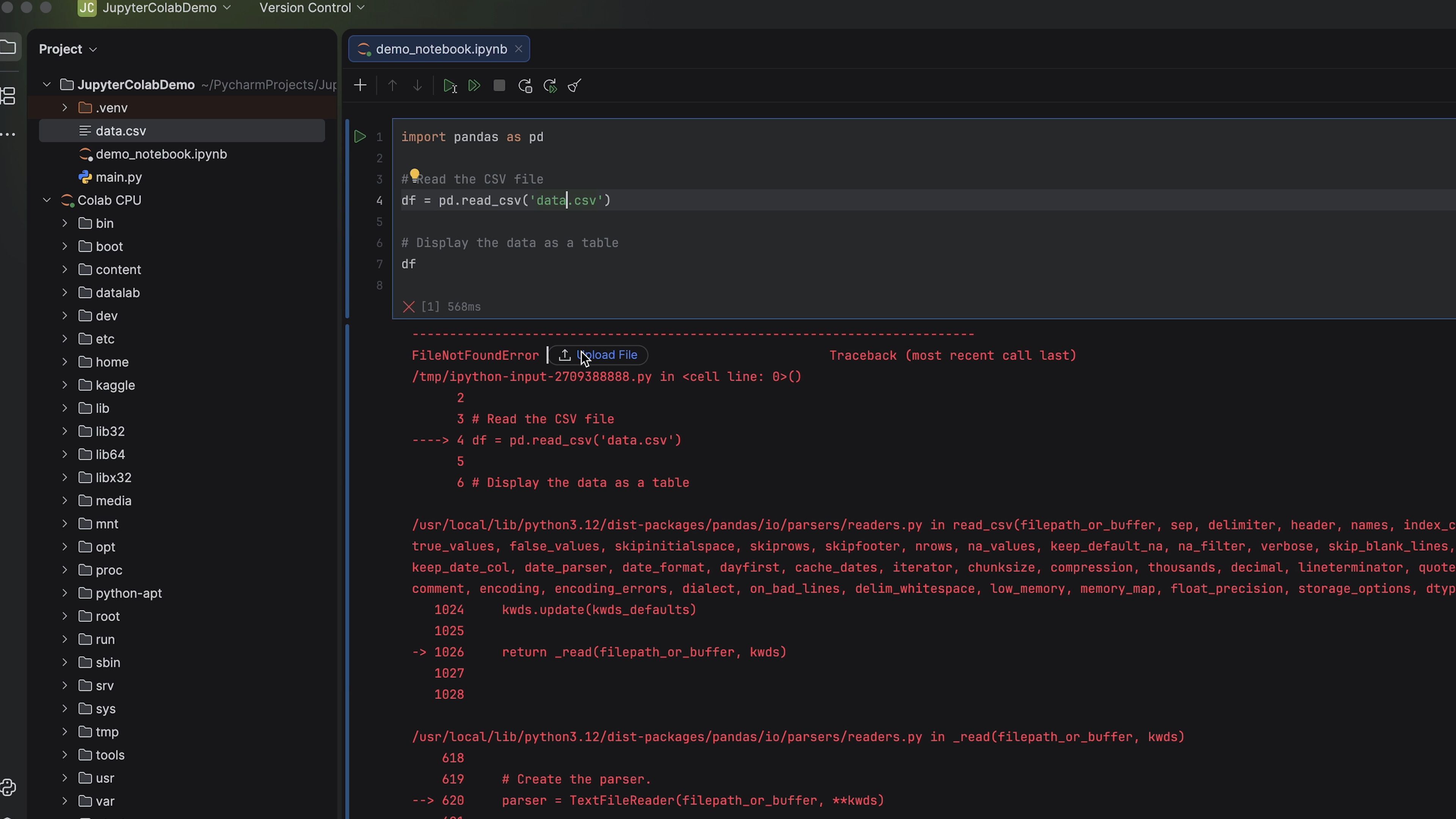Select the var folder row

[x=182, y=802]
